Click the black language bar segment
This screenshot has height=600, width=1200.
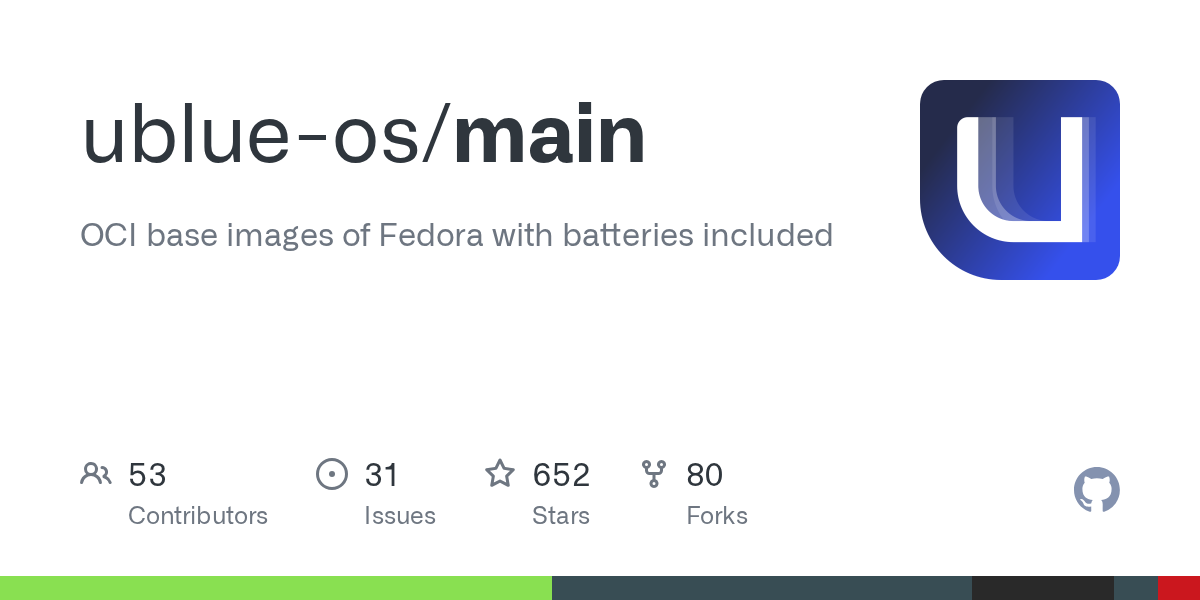1042,588
